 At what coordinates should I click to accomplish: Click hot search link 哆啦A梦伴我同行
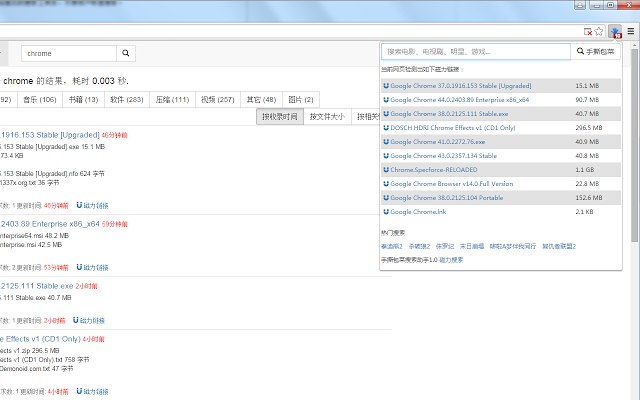513,246
